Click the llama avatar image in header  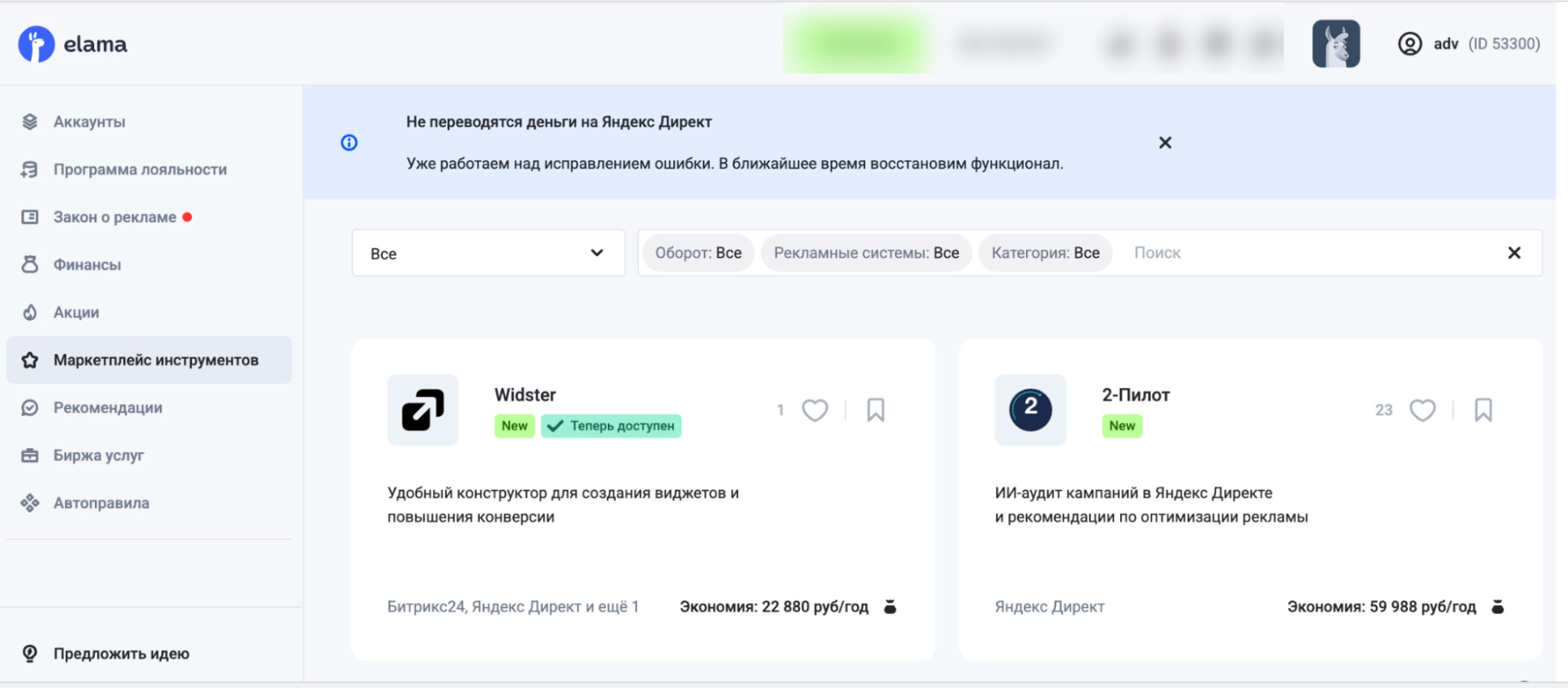pos(1336,44)
